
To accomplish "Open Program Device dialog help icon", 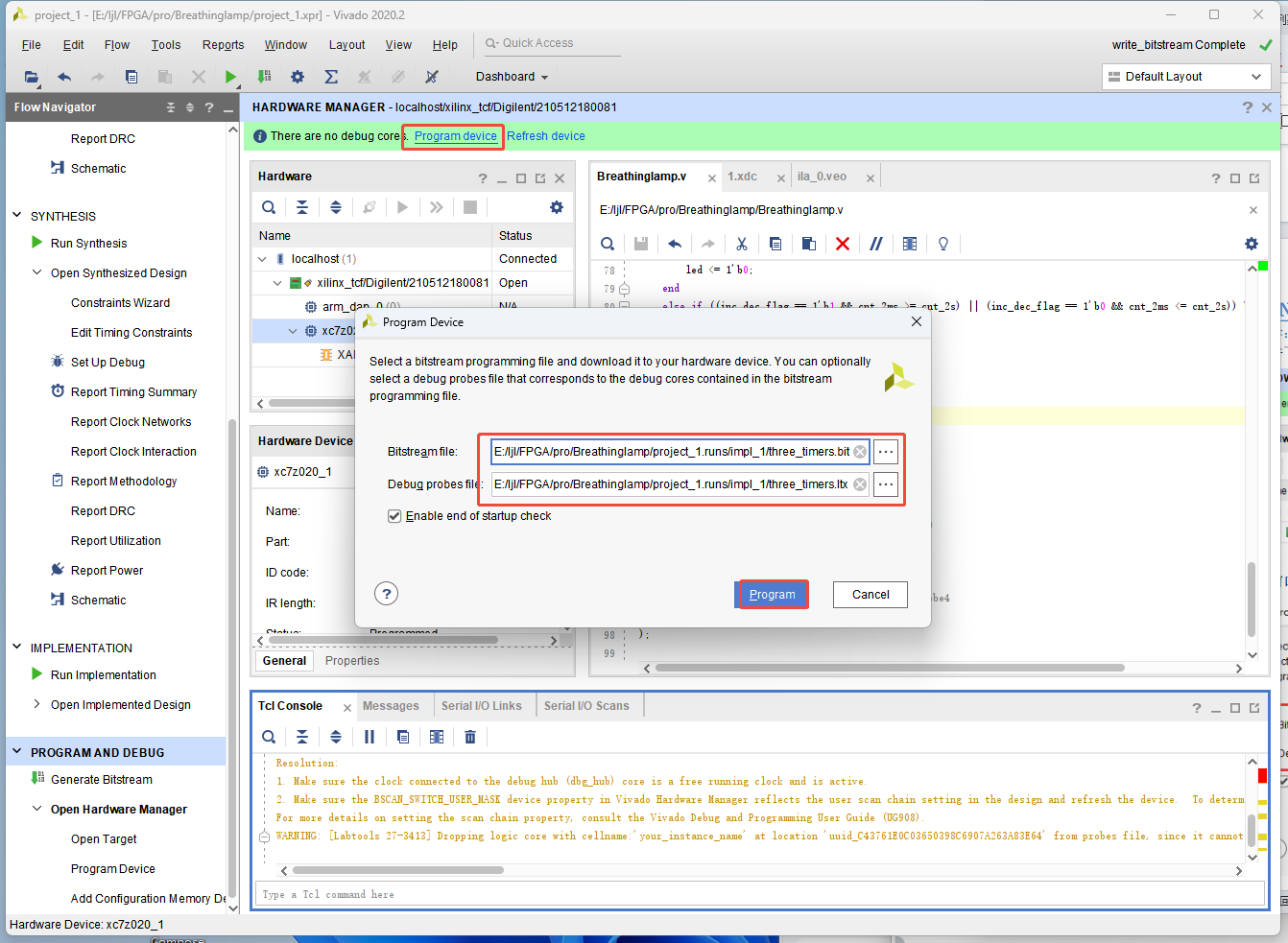I will click(x=387, y=594).
